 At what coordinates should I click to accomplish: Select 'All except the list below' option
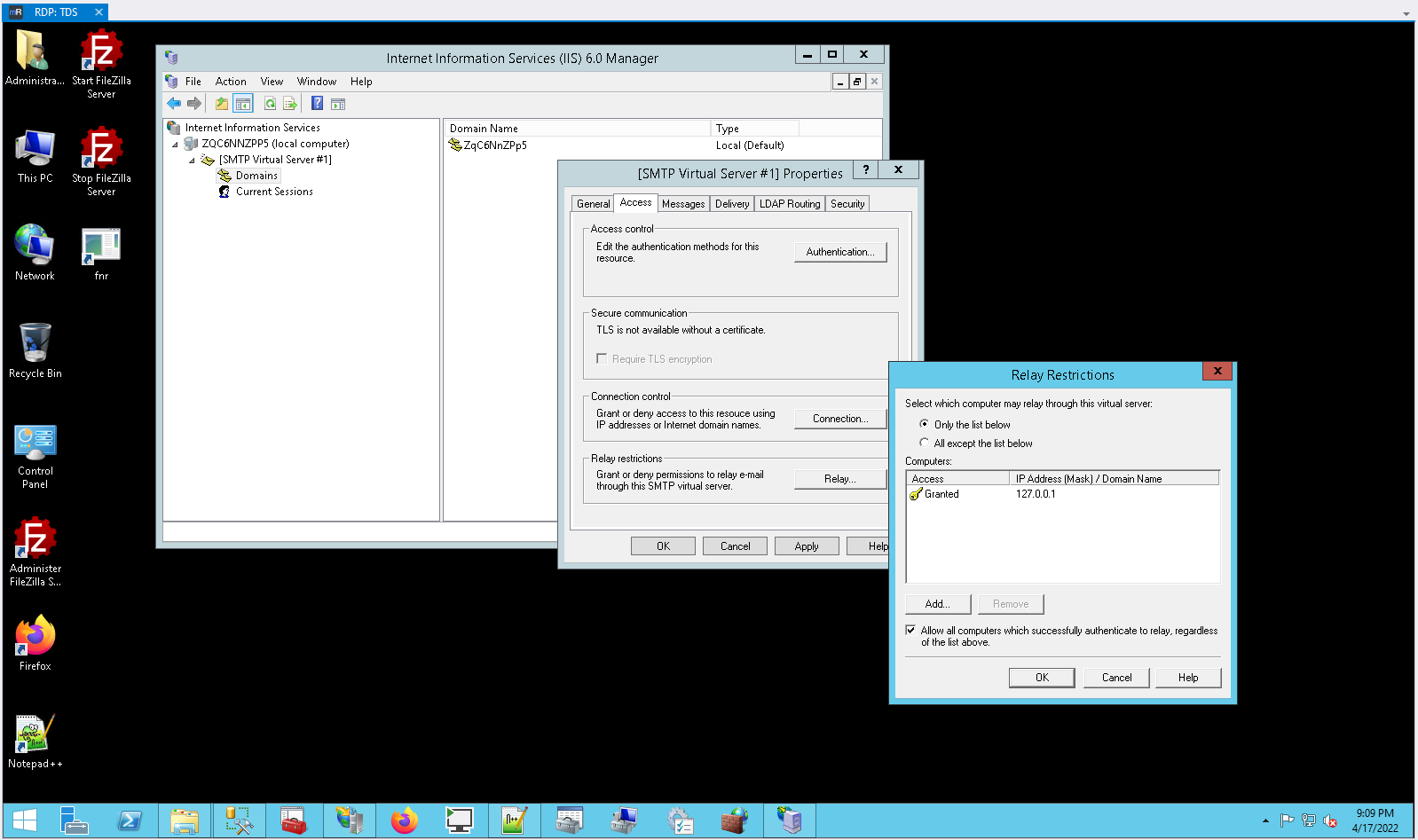coord(925,443)
